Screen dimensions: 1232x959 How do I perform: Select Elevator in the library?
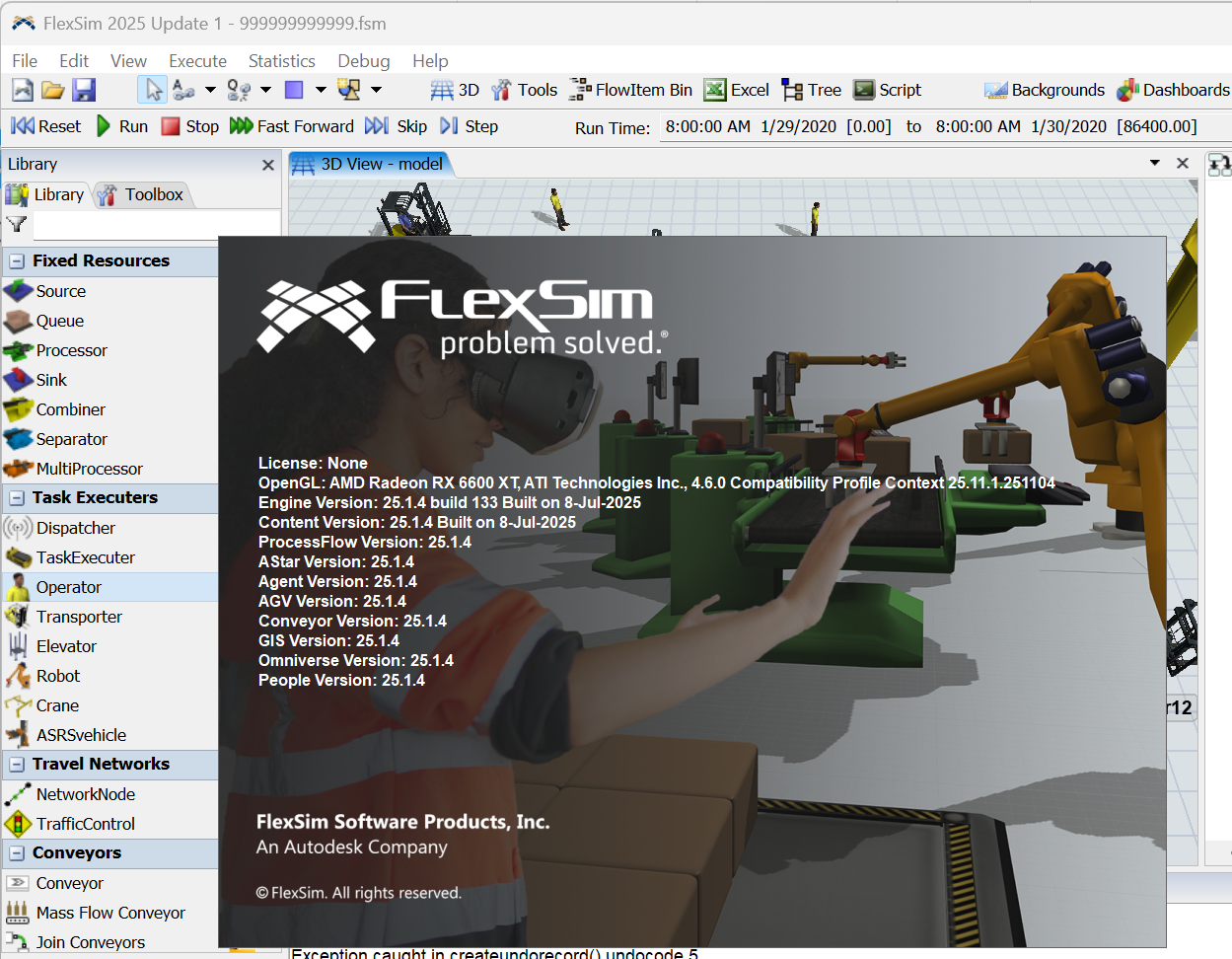[109, 646]
